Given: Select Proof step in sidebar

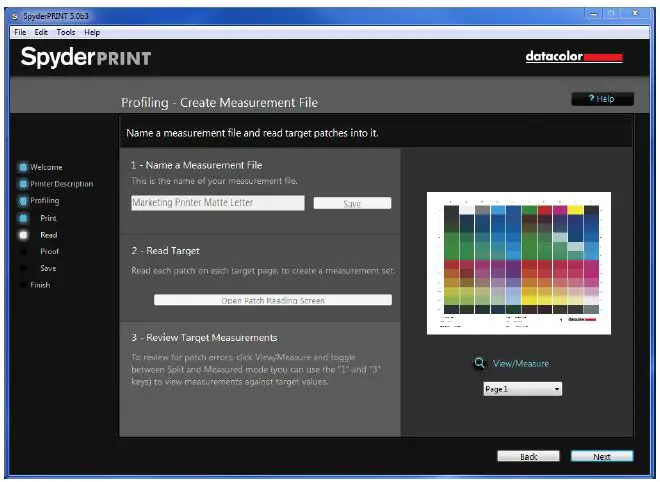Looking at the screenshot, I should pos(50,251).
